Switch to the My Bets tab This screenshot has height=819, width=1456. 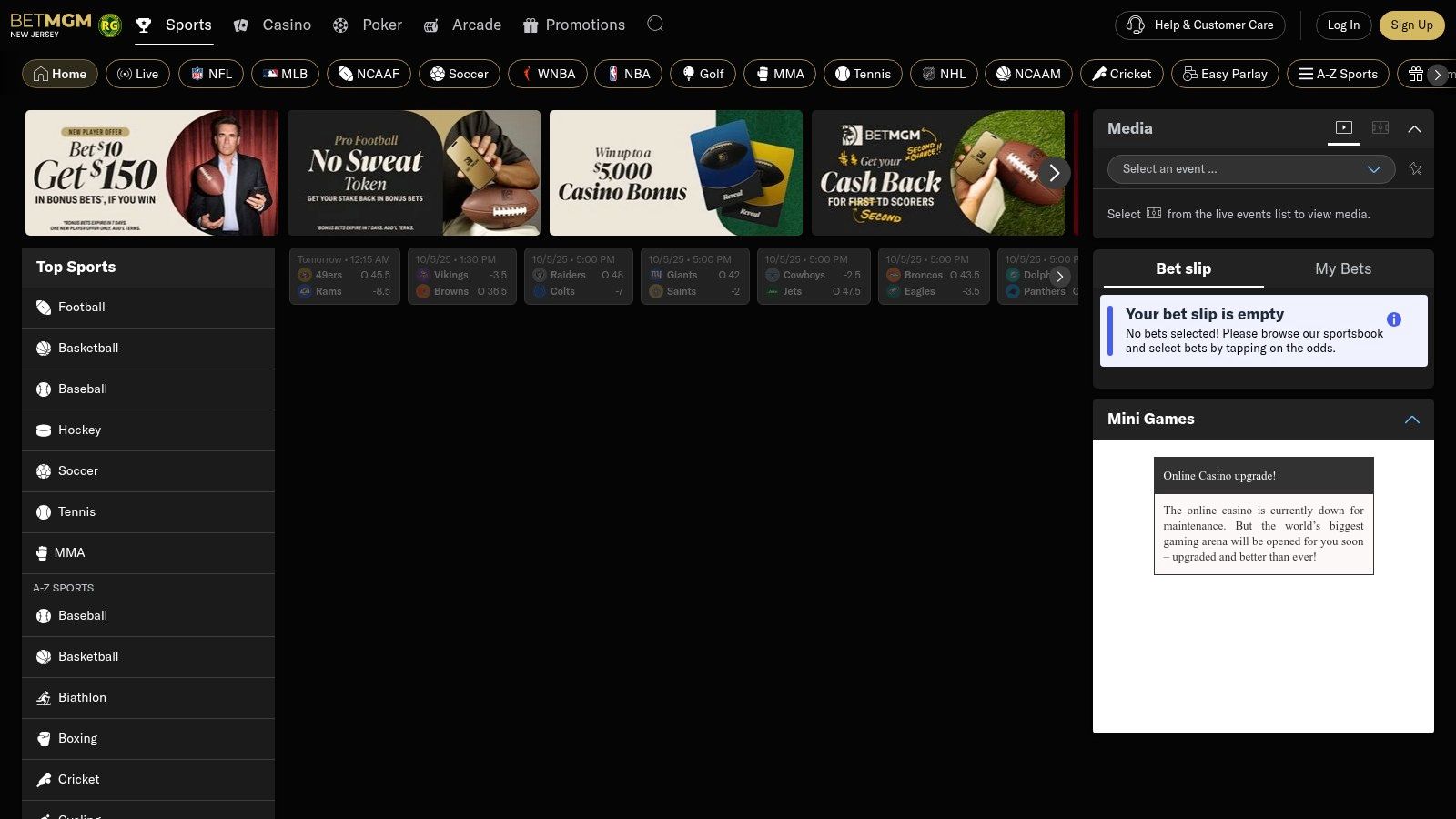coord(1342,268)
